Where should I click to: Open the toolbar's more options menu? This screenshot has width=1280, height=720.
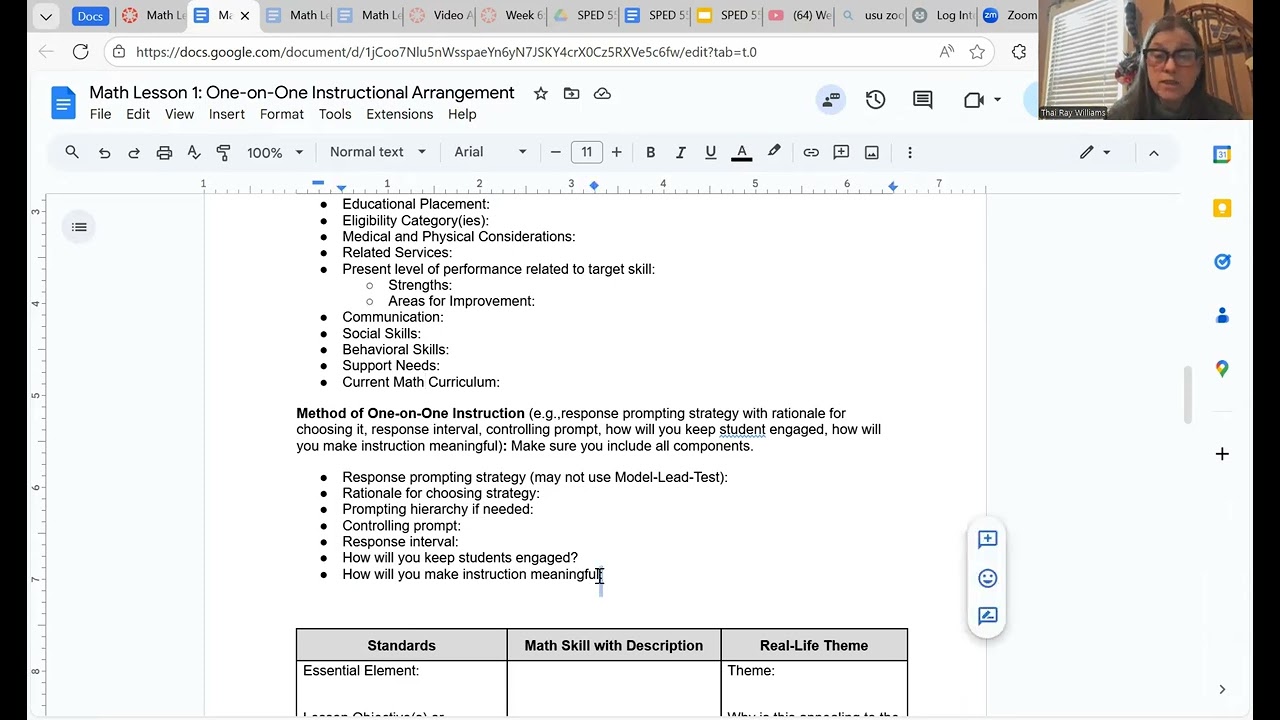pos(910,152)
